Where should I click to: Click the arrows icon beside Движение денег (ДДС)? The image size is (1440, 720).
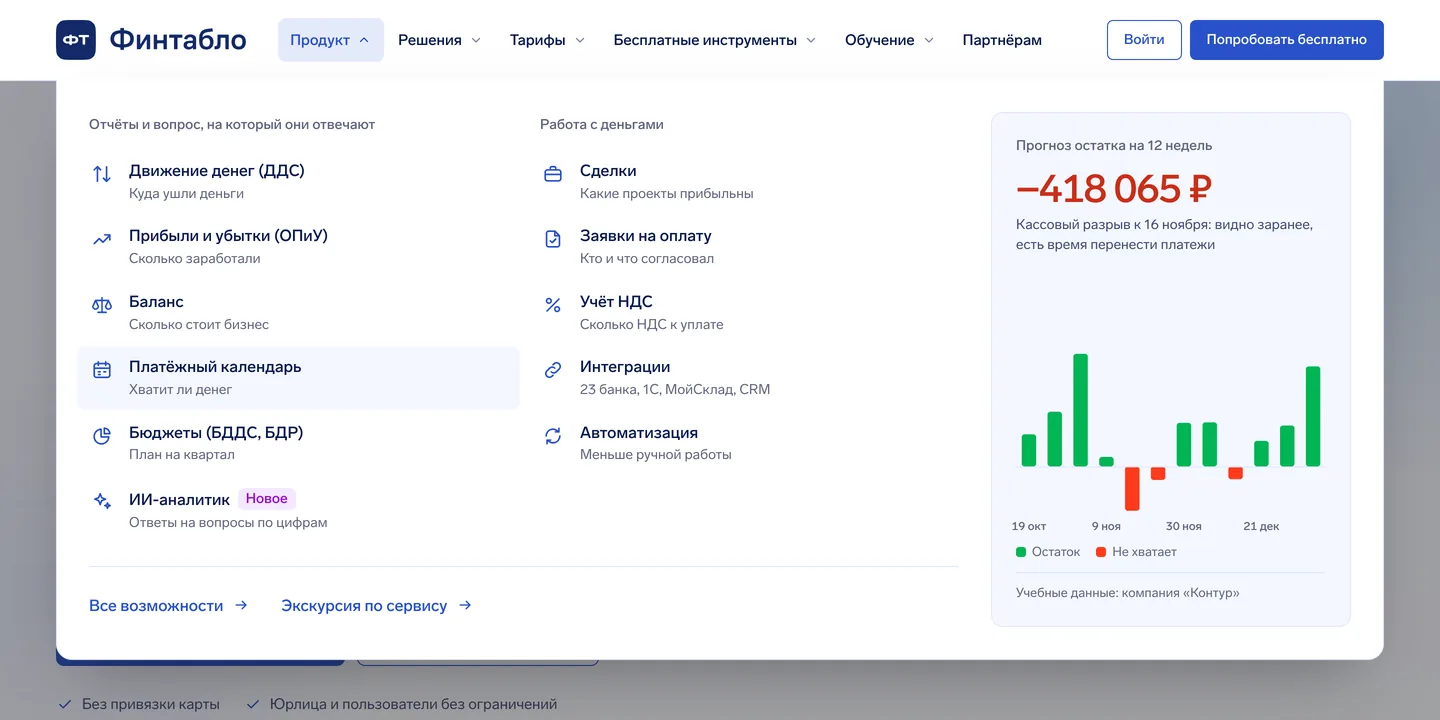(102, 174)
